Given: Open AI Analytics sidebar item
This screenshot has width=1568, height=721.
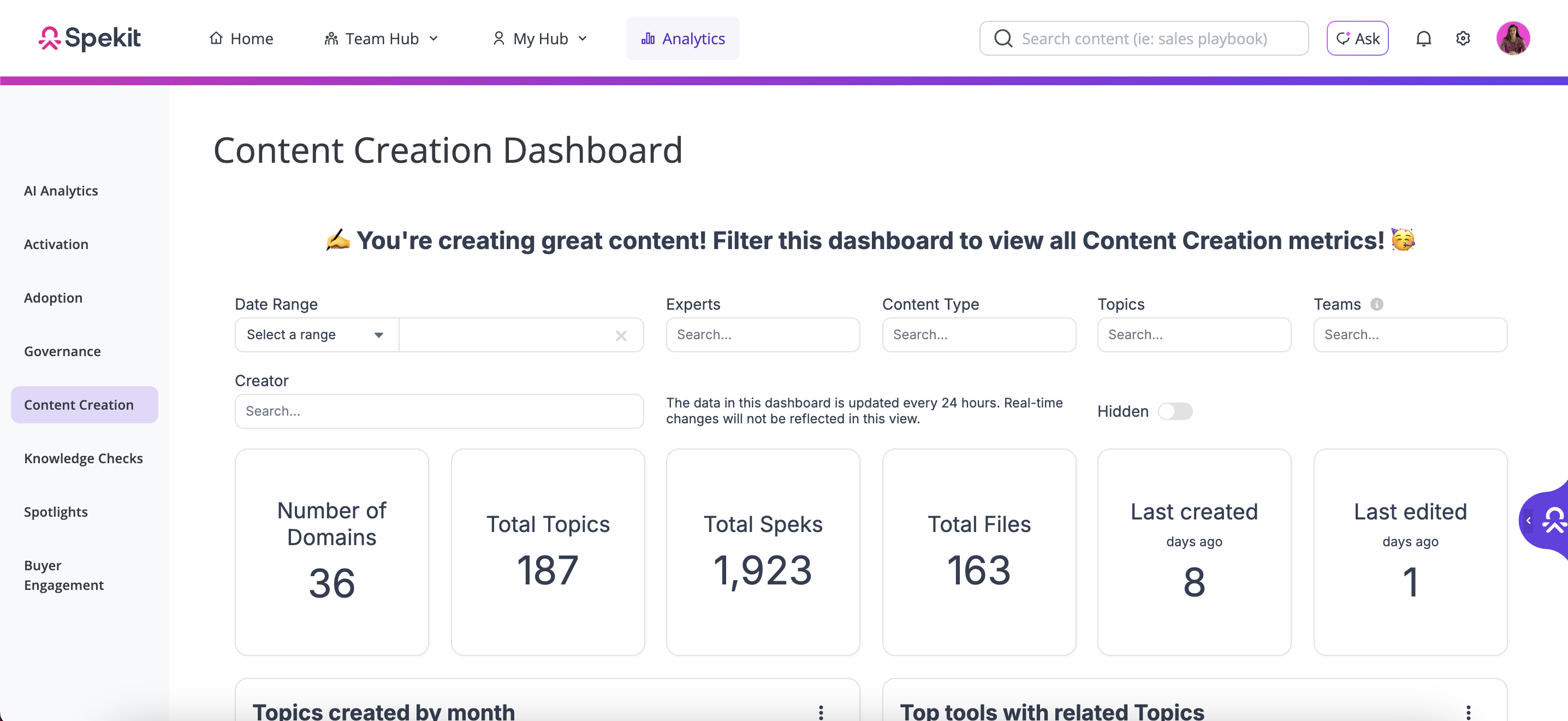Looking at the screenshot, I should click(x=61, y=191).
